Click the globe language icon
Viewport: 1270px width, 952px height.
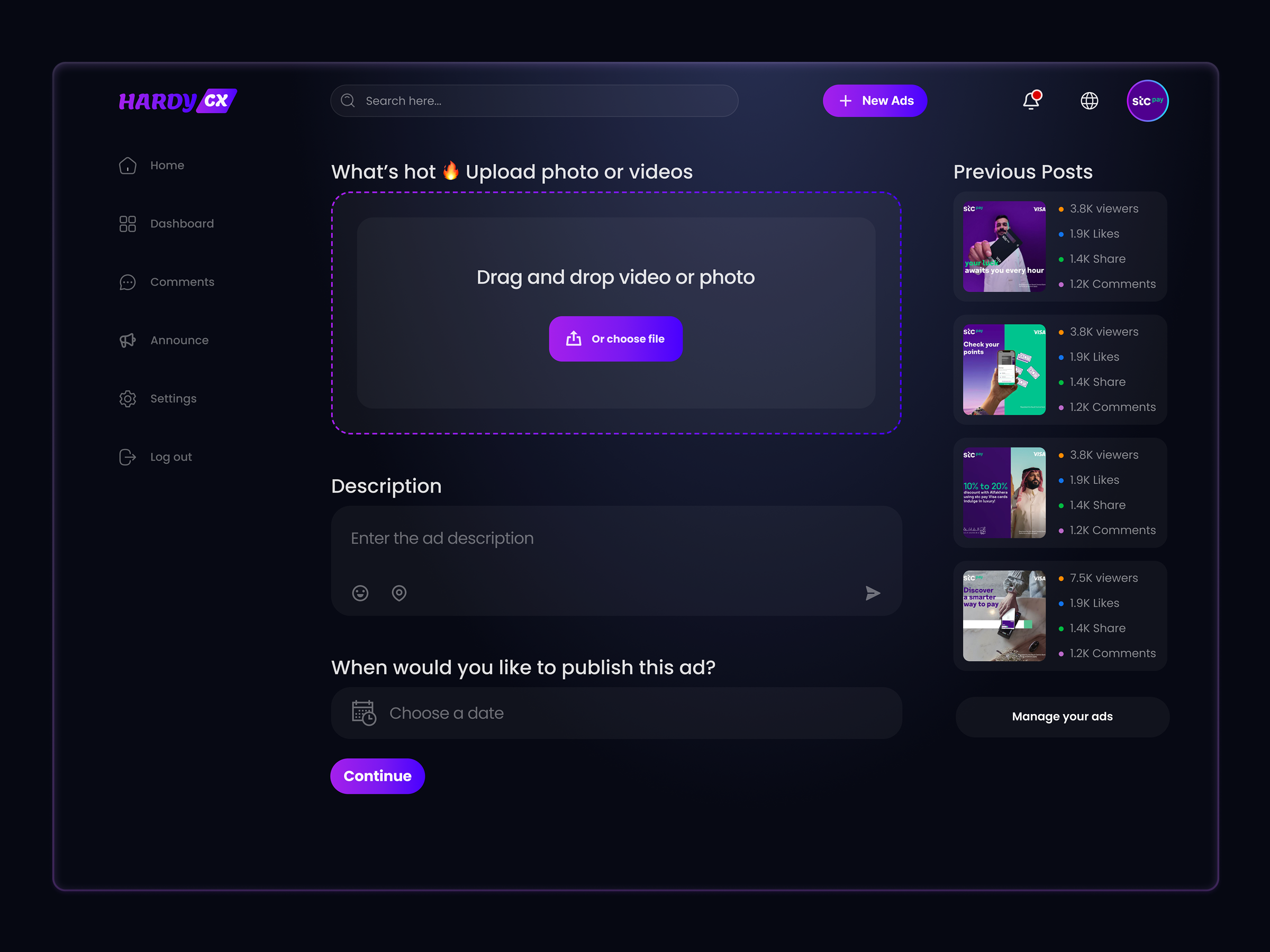coord(1088,101)
